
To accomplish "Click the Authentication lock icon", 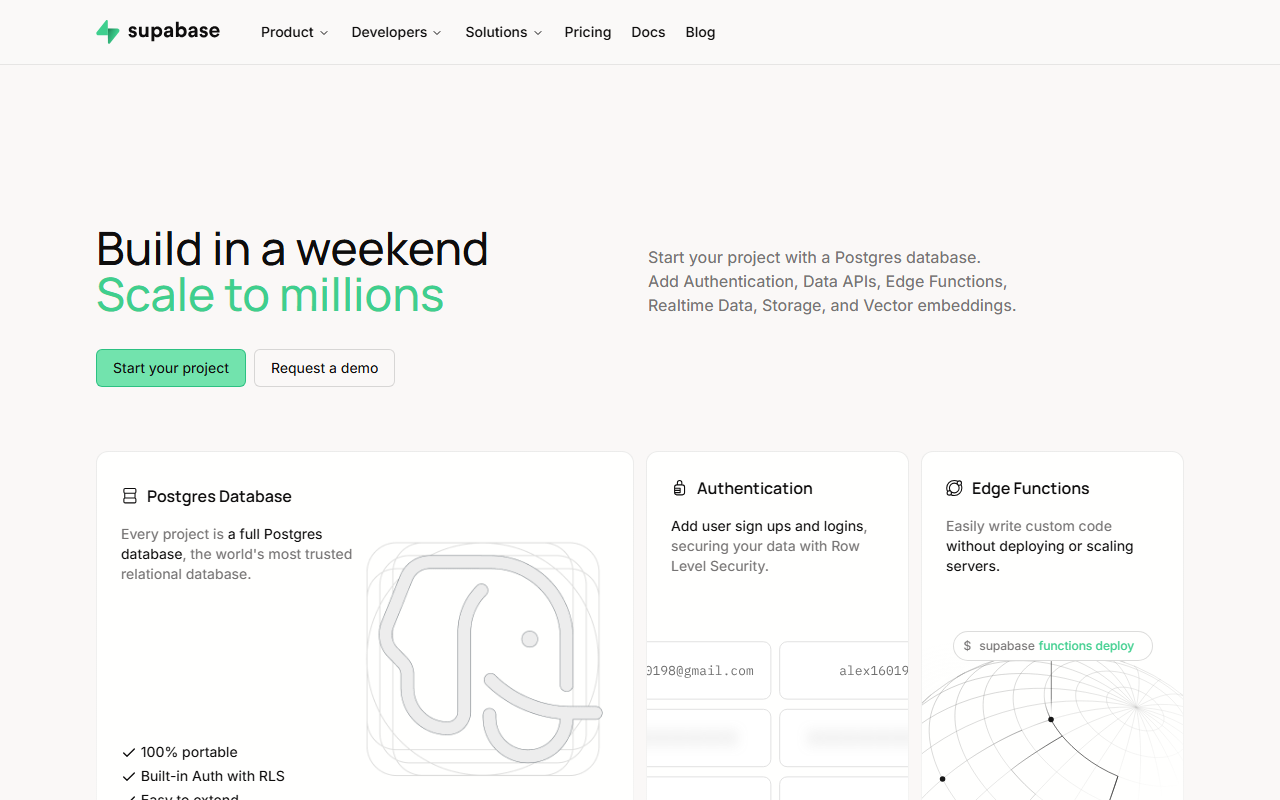I will (679, 488).
